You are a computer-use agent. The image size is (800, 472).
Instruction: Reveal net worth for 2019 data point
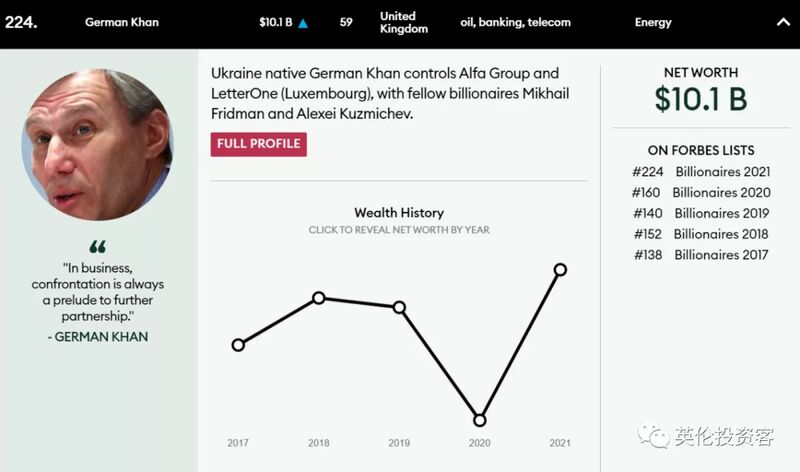pyautogui.click(x=399, y=307)
